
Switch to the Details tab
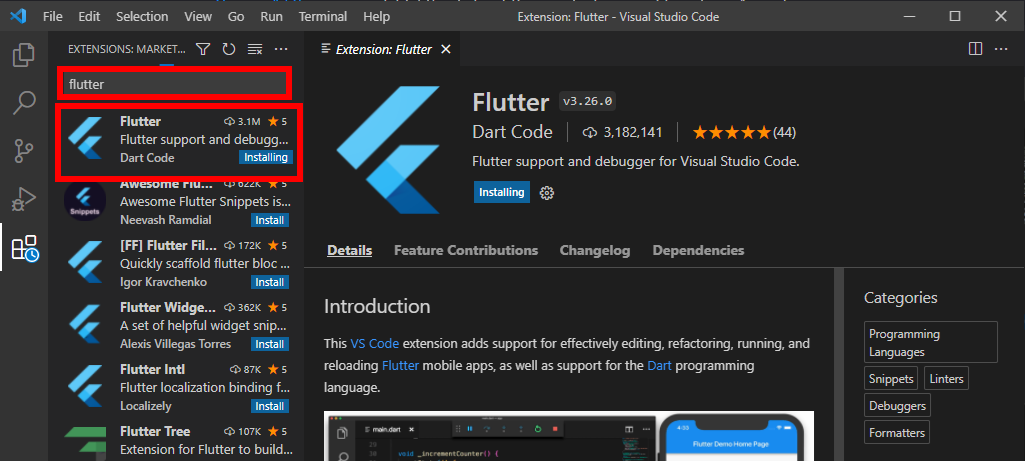(350, 250)
